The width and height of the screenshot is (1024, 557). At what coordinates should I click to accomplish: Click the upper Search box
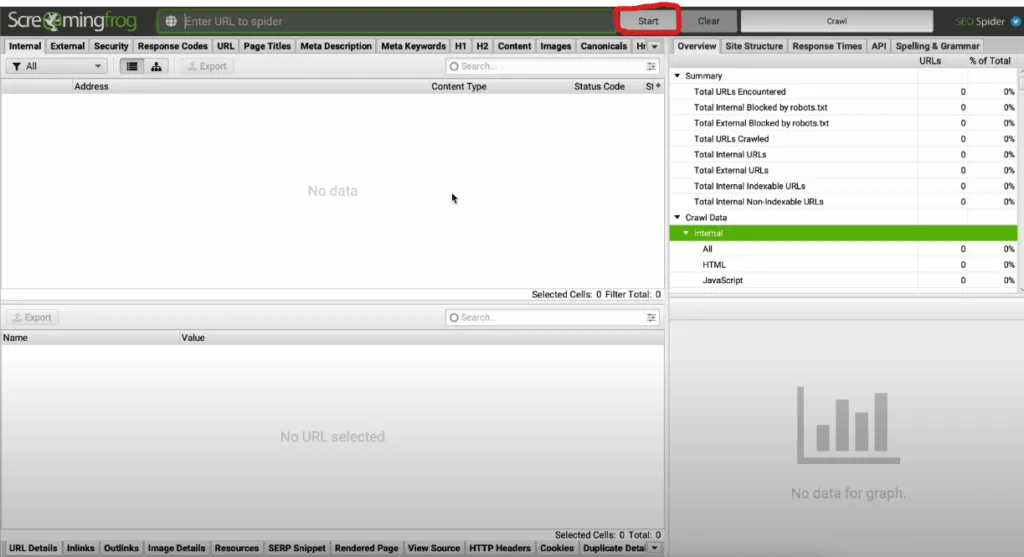pyautogui.click(x=552, y=67)
